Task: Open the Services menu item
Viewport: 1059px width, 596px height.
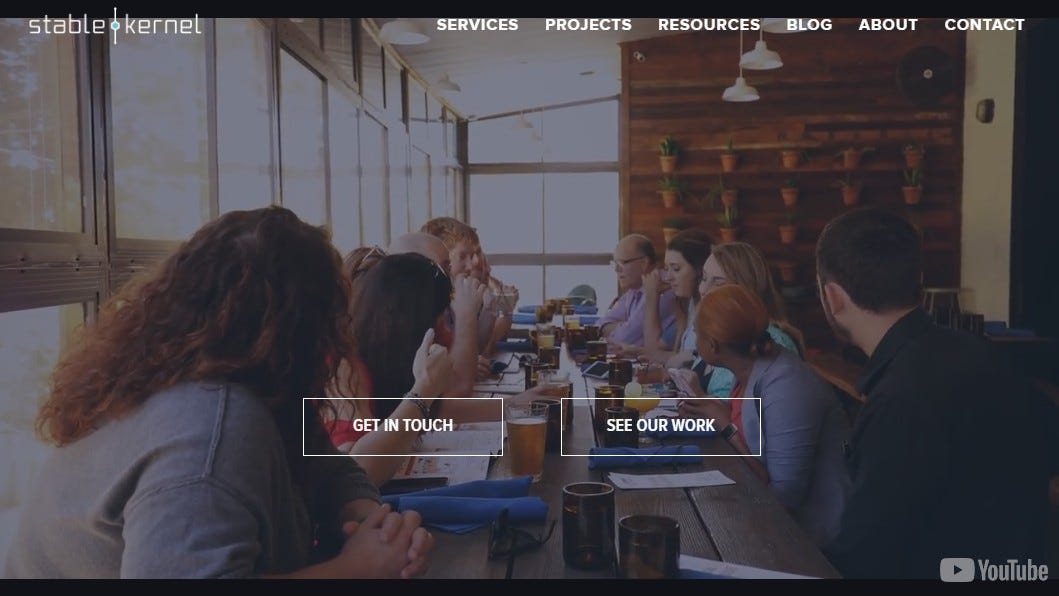Action: point(477,25)
